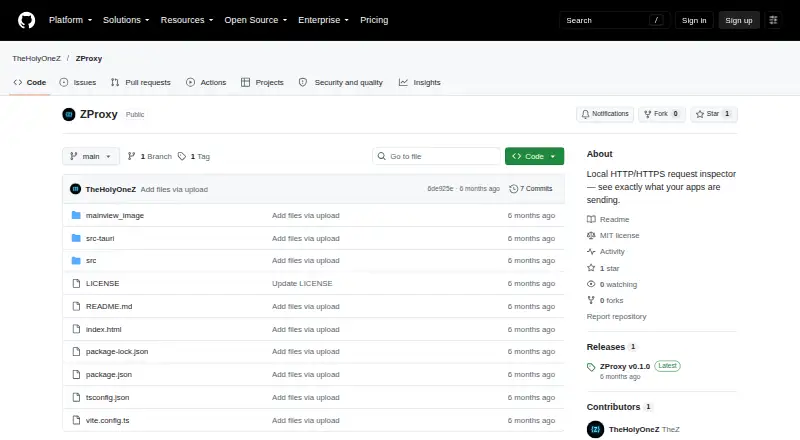
Task: Select the LICENSE file icon
Action: tap(76, 283)
